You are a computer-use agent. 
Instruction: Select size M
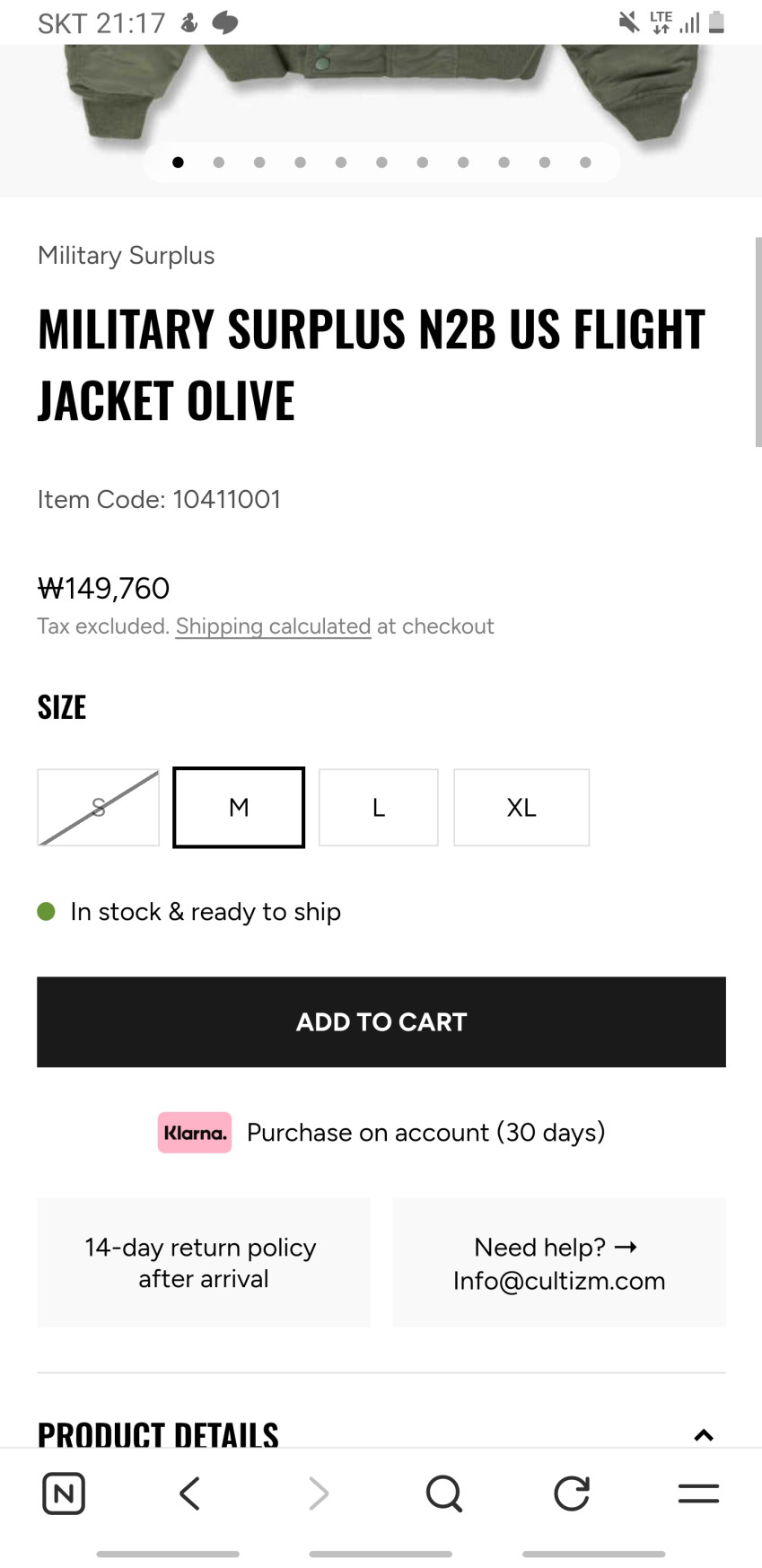(x=239, y=807)
